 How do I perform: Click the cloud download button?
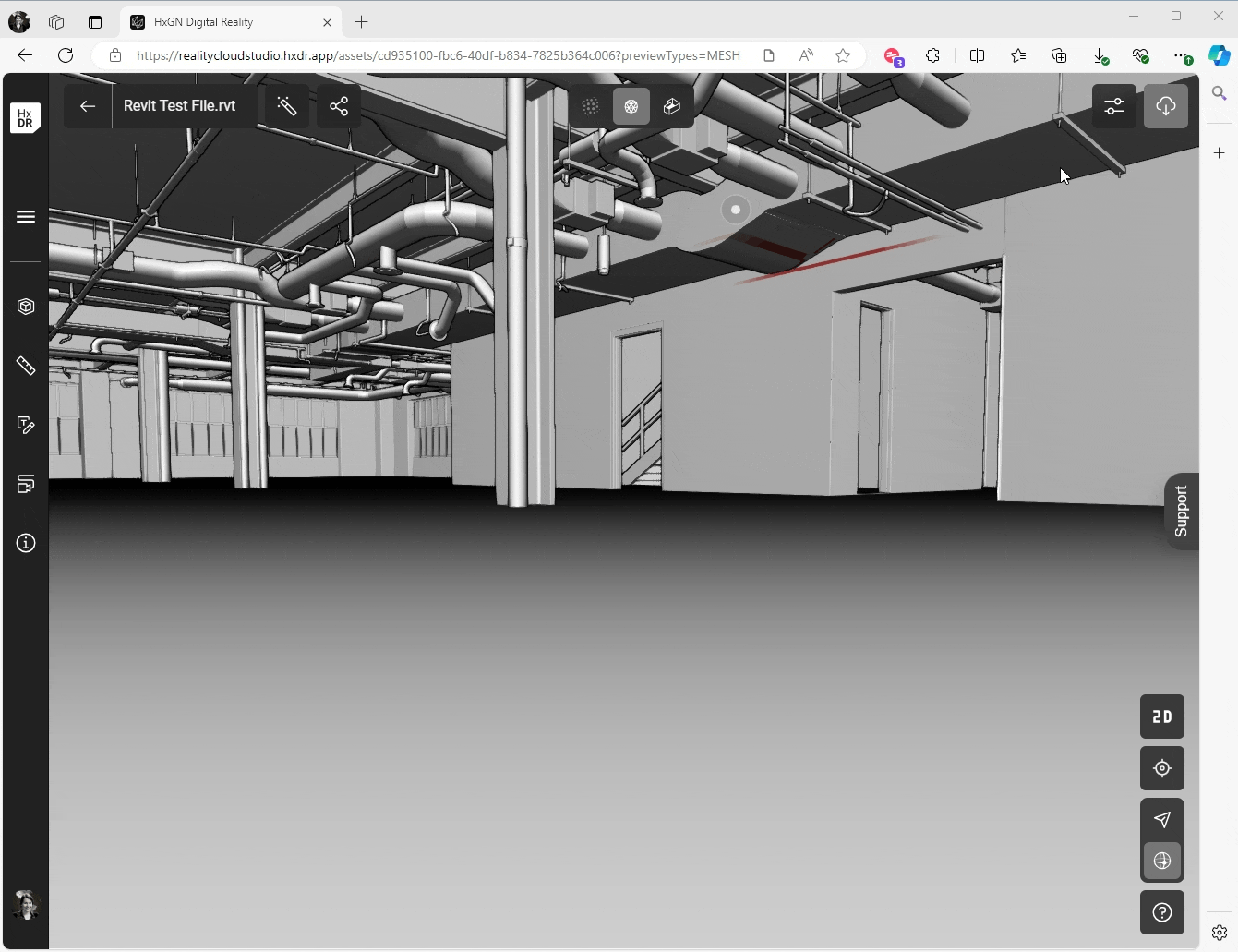[x=1166, y=106]
